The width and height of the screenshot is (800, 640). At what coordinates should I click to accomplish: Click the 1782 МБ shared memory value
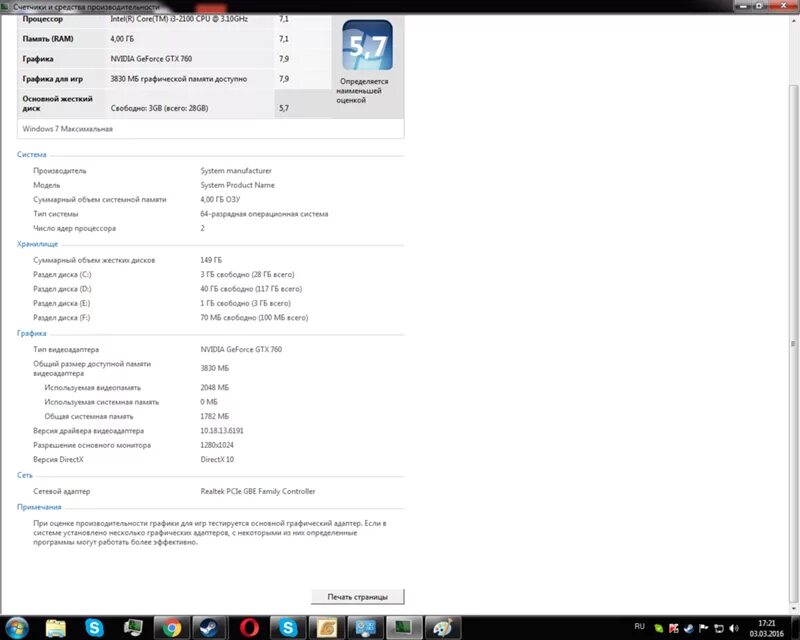click(214, 416)
